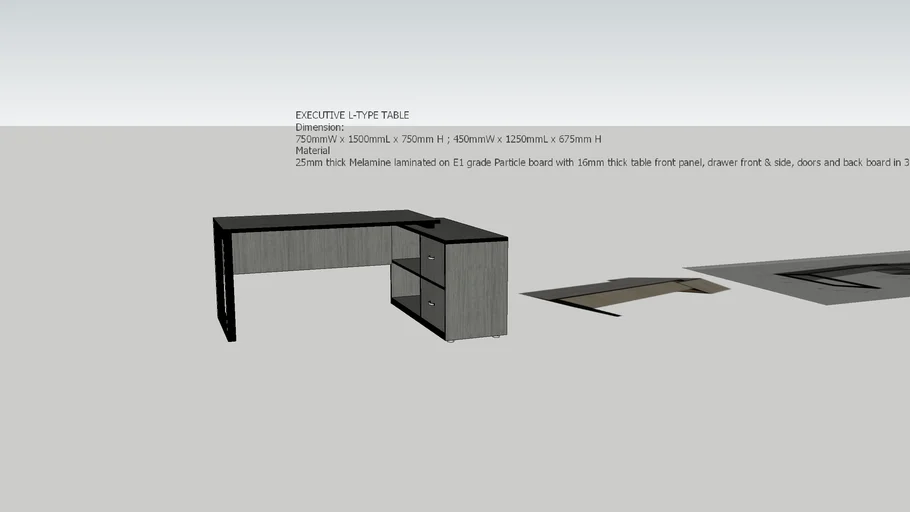
Task: Select the upper drawer front
Action: click(x=433, y=252)
